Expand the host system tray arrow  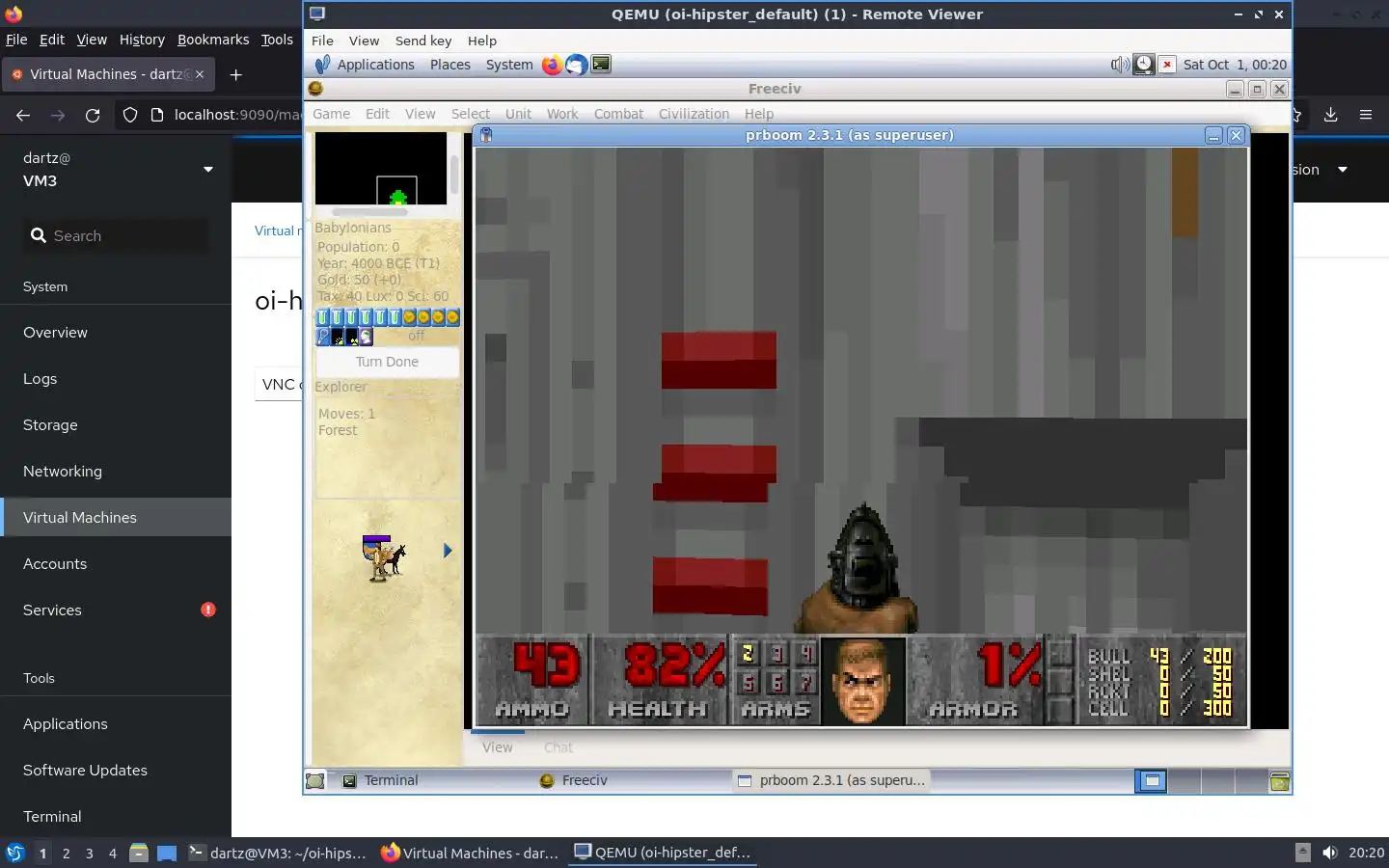tap(1302, 853)
